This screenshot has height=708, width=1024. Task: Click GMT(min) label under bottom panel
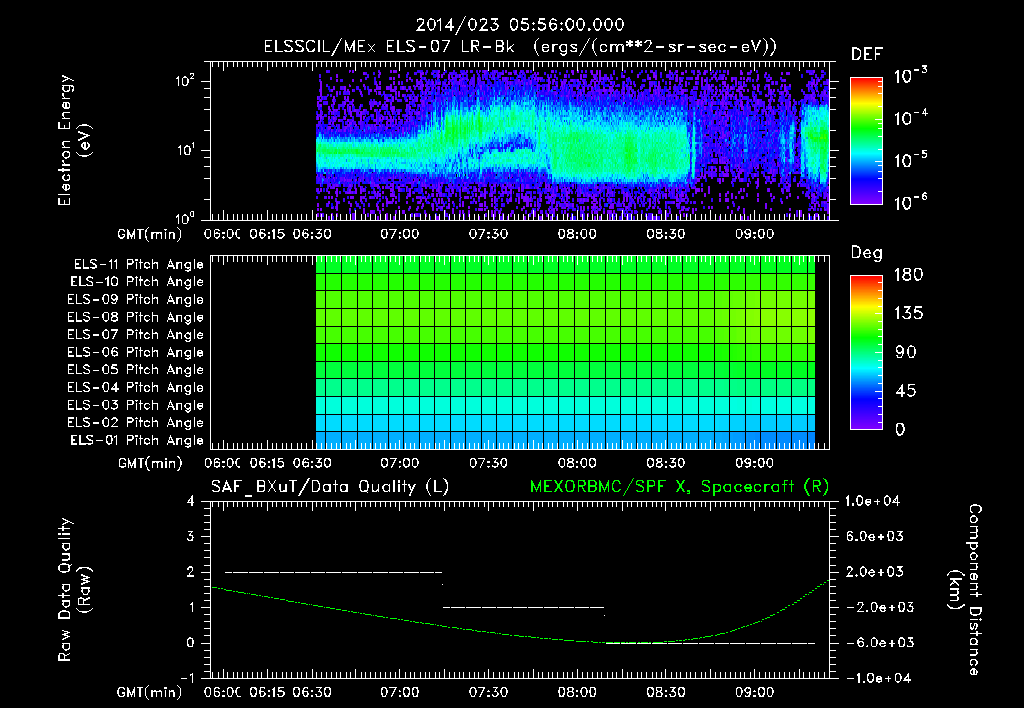tap(150, 693)
